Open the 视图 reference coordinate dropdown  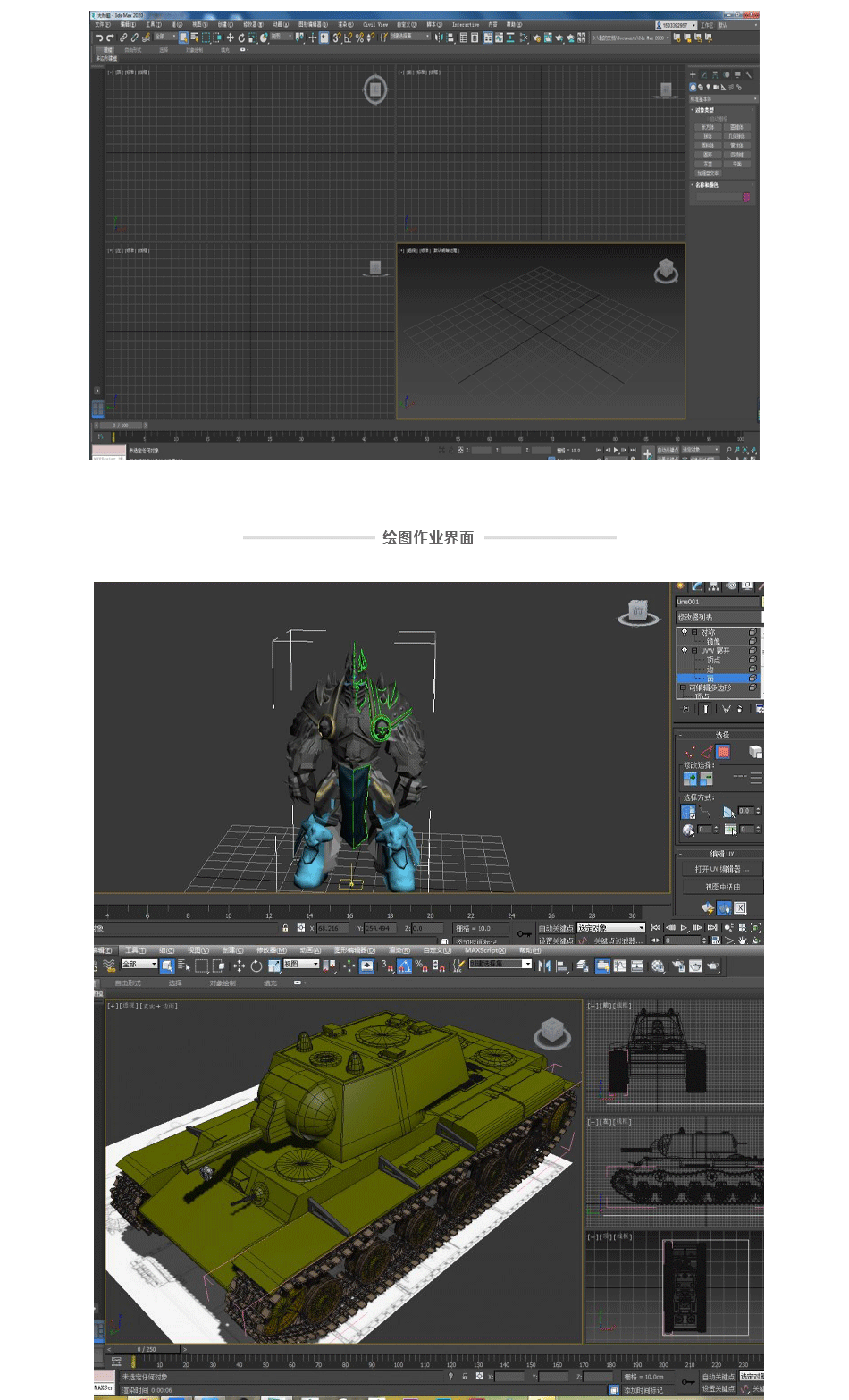click(301, 964)
